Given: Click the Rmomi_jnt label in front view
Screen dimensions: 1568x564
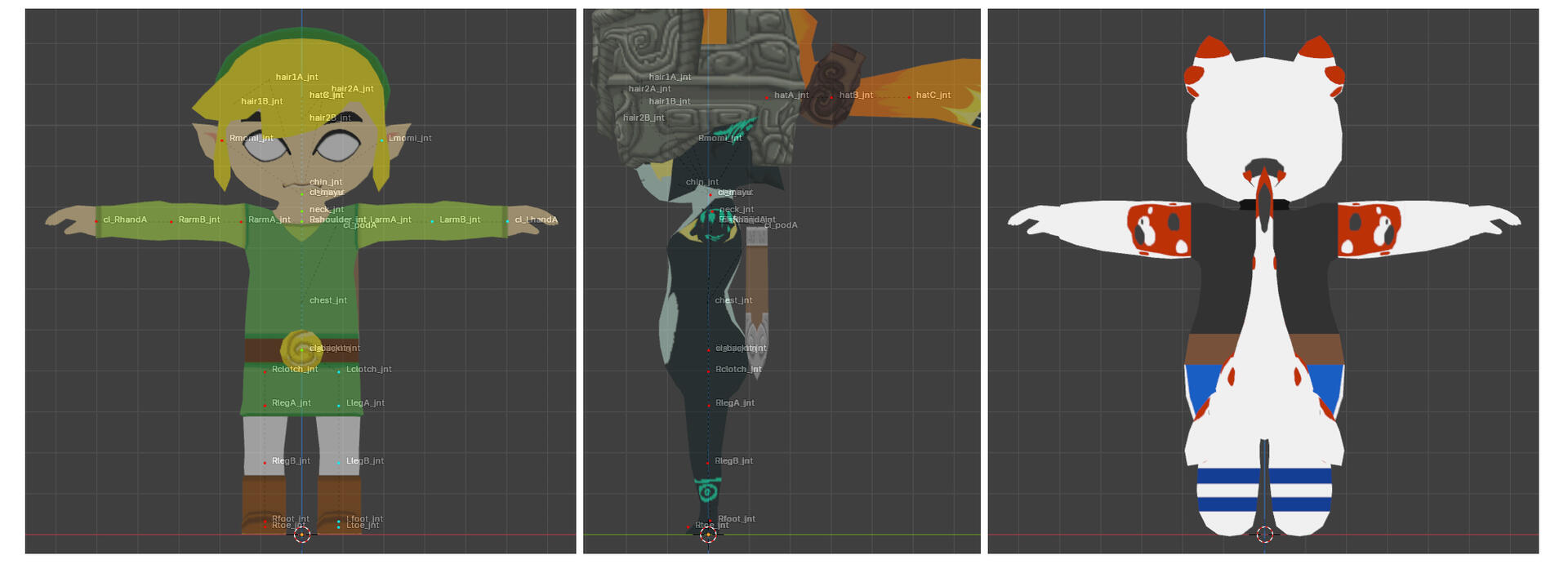Looking at the screenshot, I should point(251,139).
